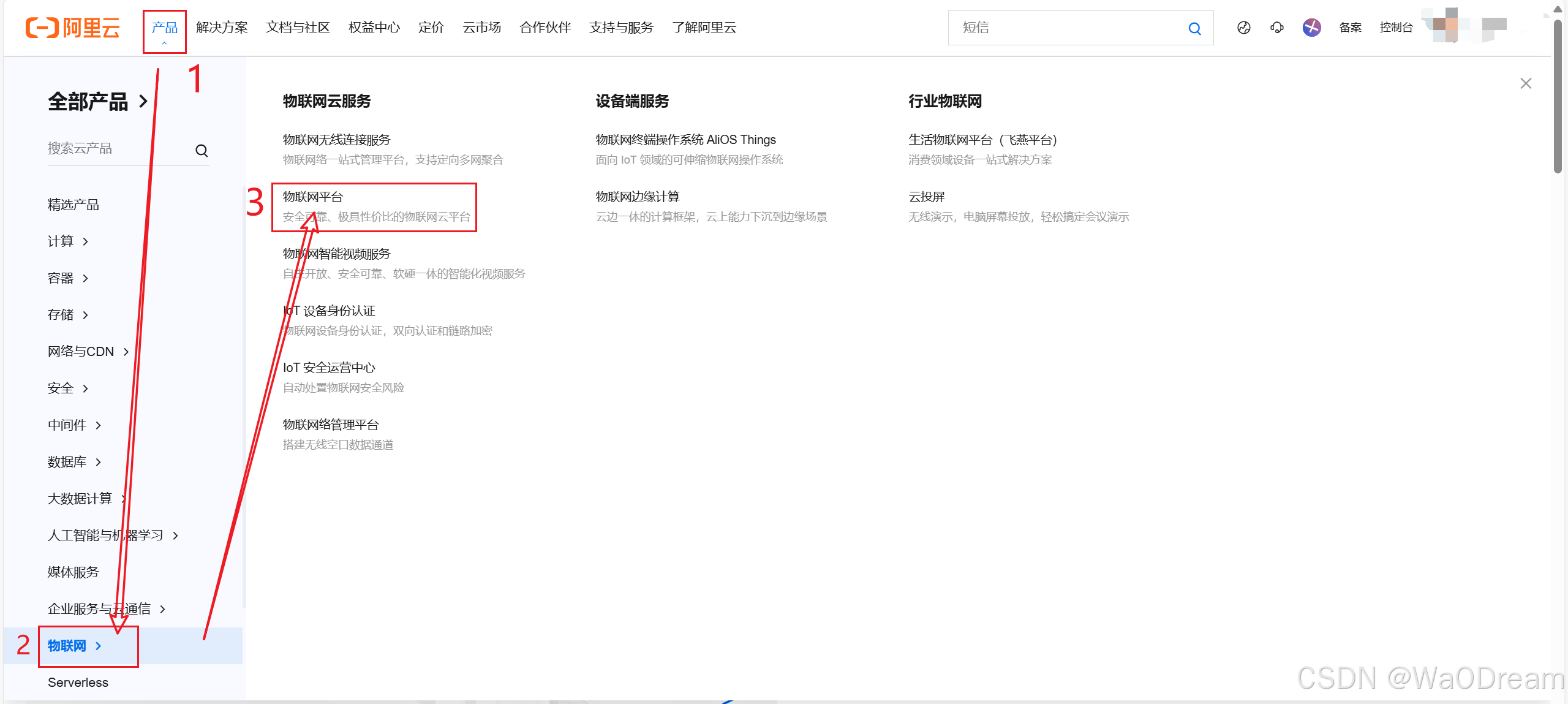The height and width of the screenshot is (704, 1568).
Task: Open the 支持与服务 menu
Action: click(x=622, y=28)
